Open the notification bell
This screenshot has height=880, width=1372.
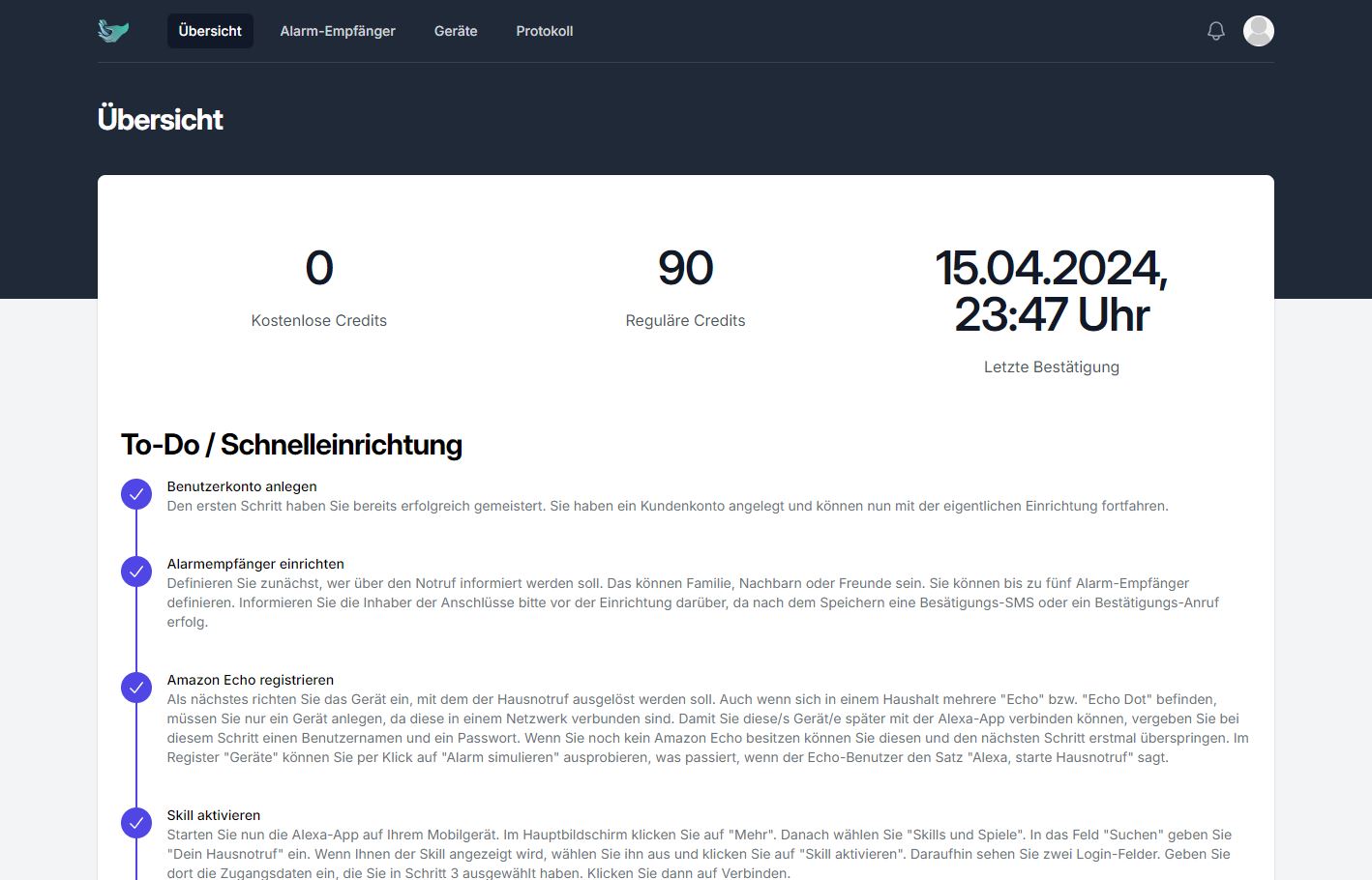[1216, 30]
